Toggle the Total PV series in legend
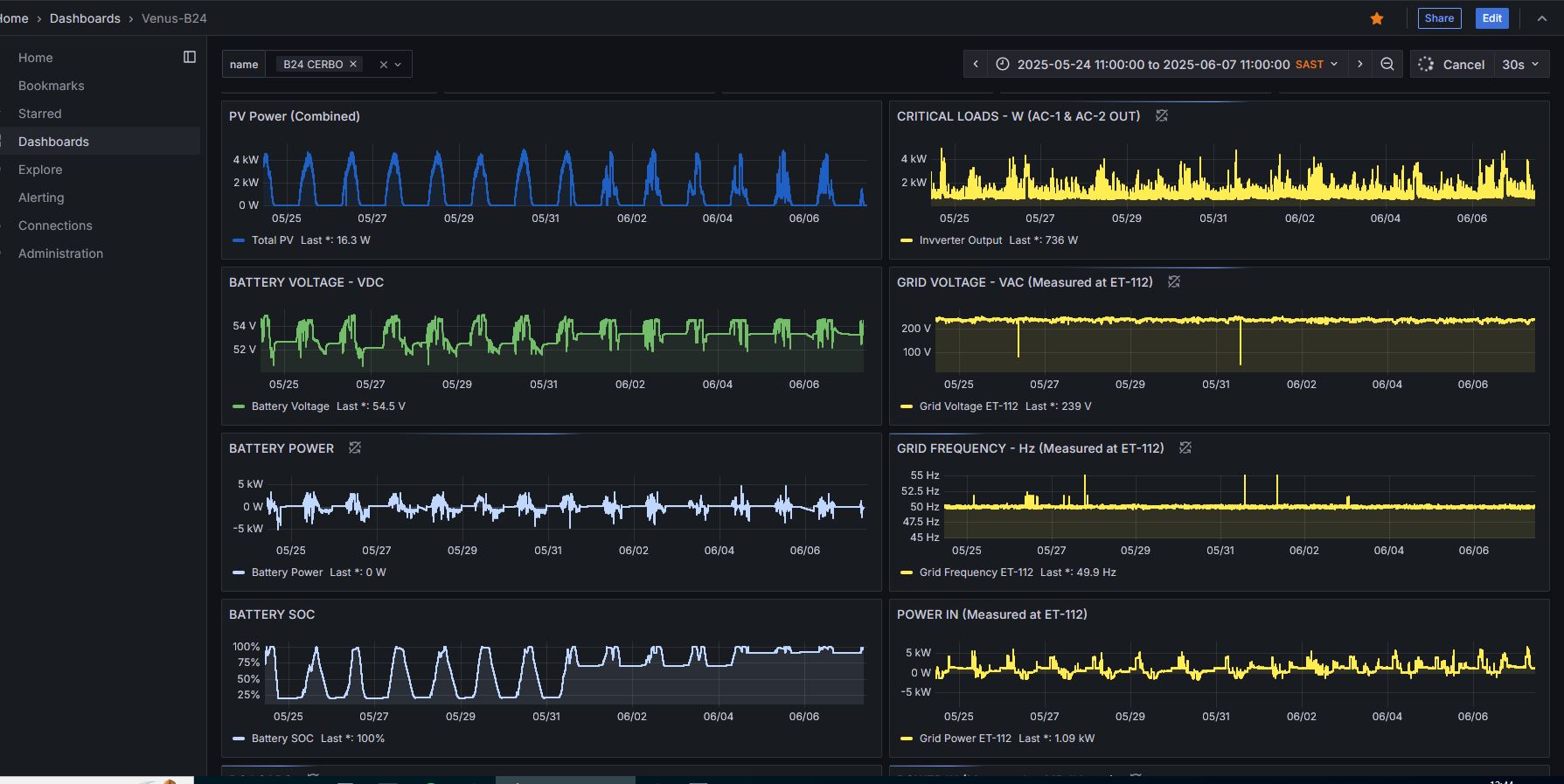 (x=272, y=240)
